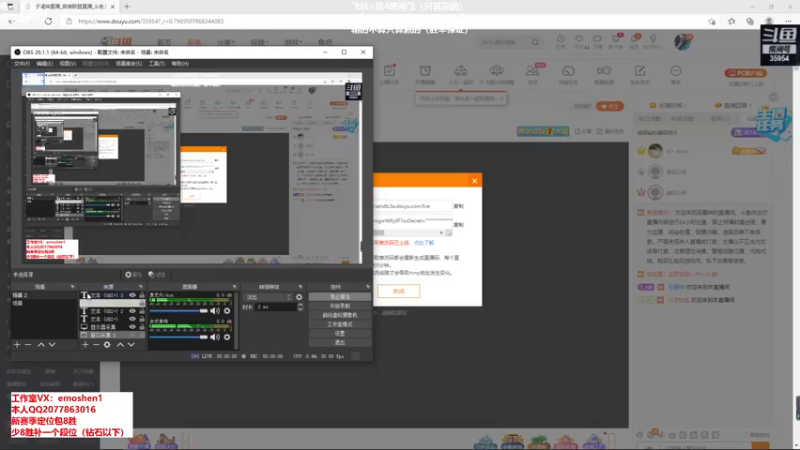Screen dimensions: 800x450
Task: Pop out the Sources dock panel
Action: click(141, 287)
